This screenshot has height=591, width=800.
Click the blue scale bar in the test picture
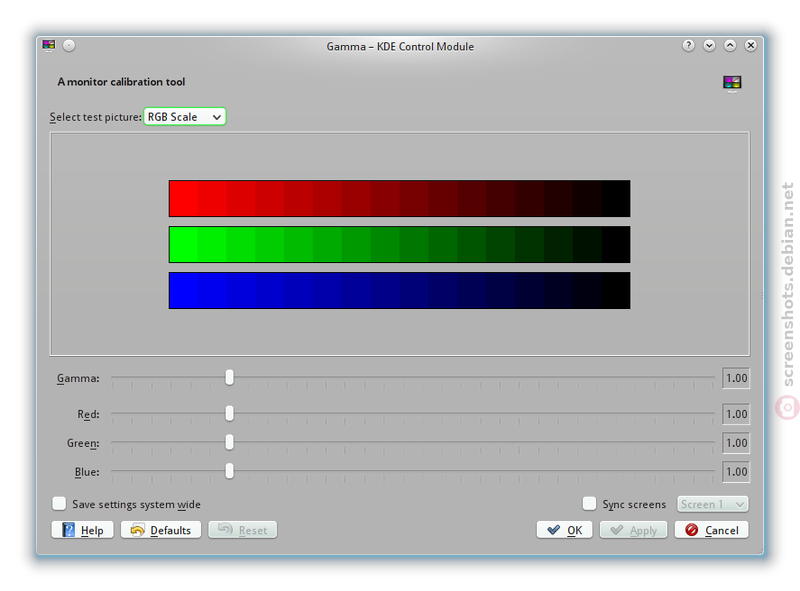click(x=399, y=290)
